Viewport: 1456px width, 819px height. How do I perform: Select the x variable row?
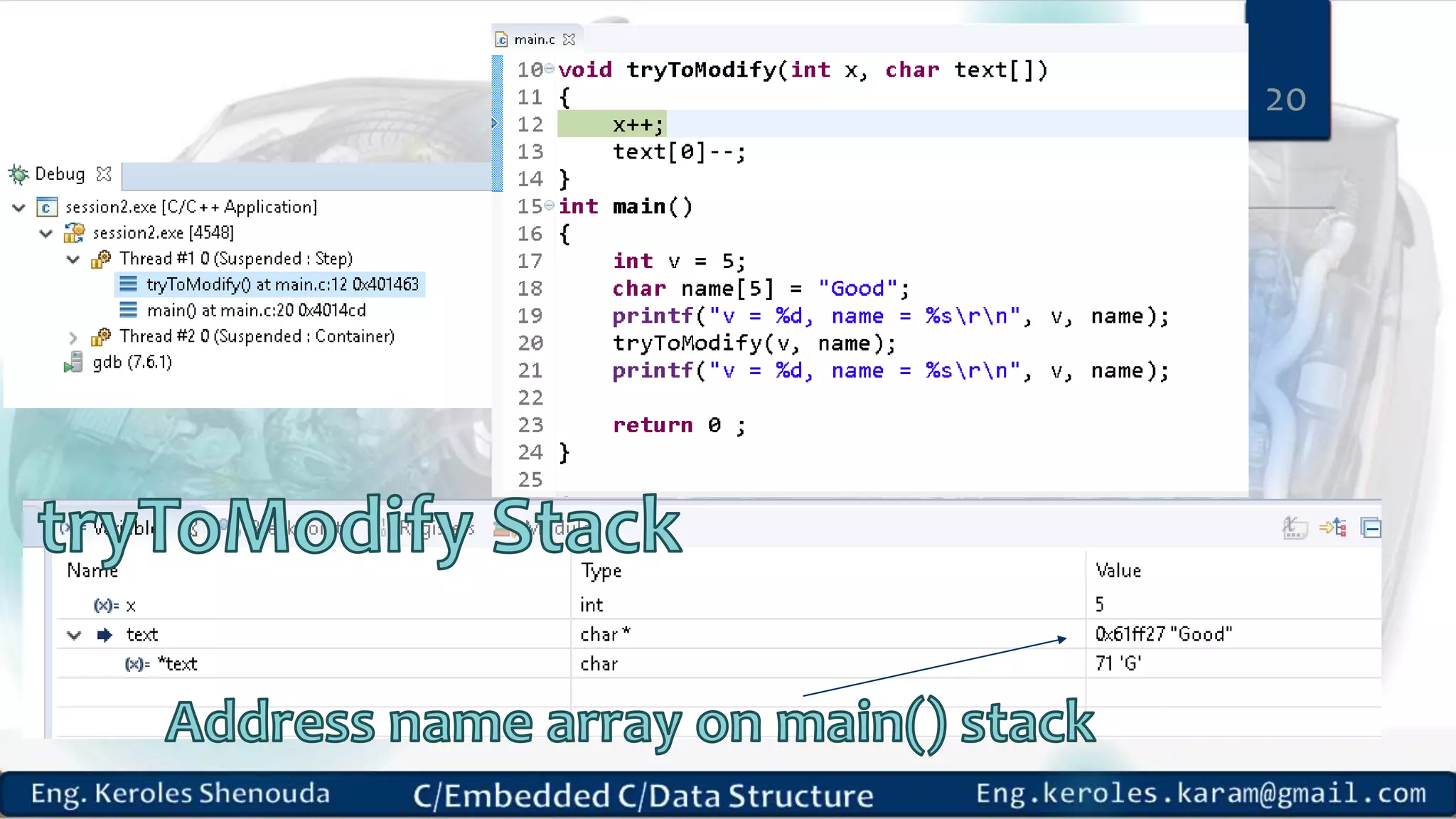[x=131, y=606]
